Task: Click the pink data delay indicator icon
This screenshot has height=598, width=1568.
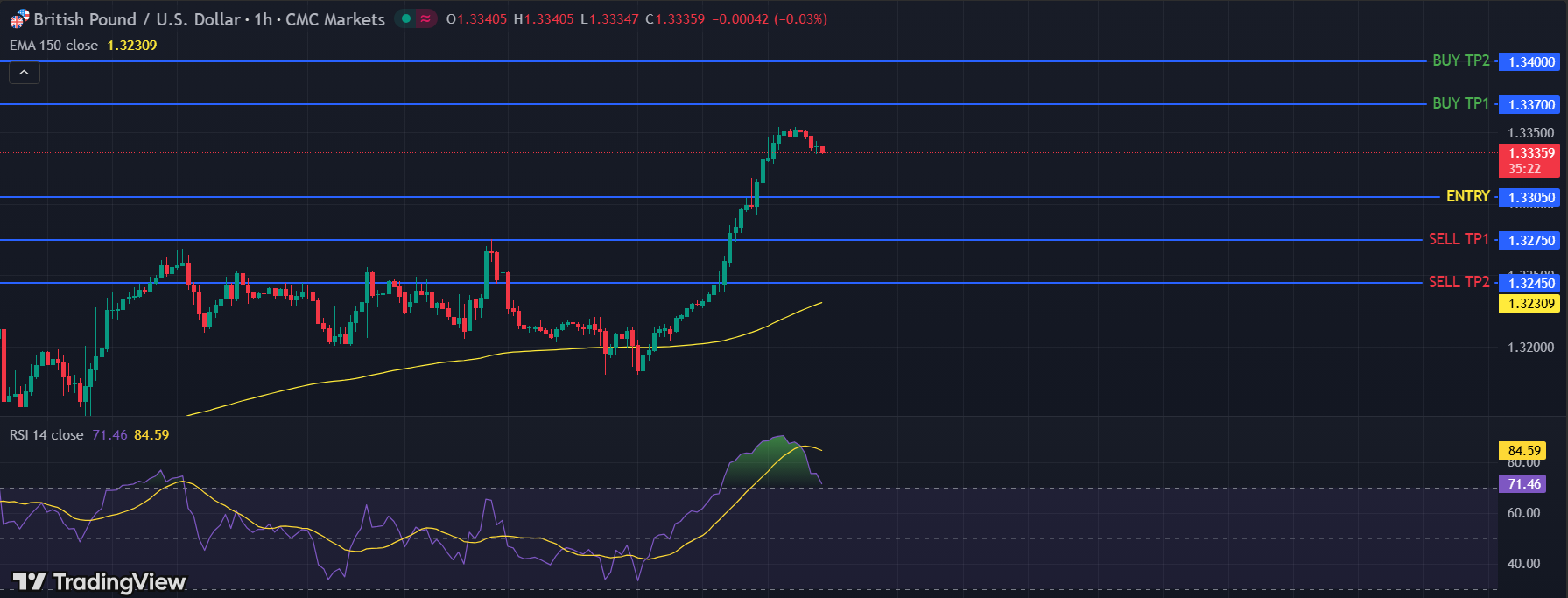Action: tap(425, 18)
